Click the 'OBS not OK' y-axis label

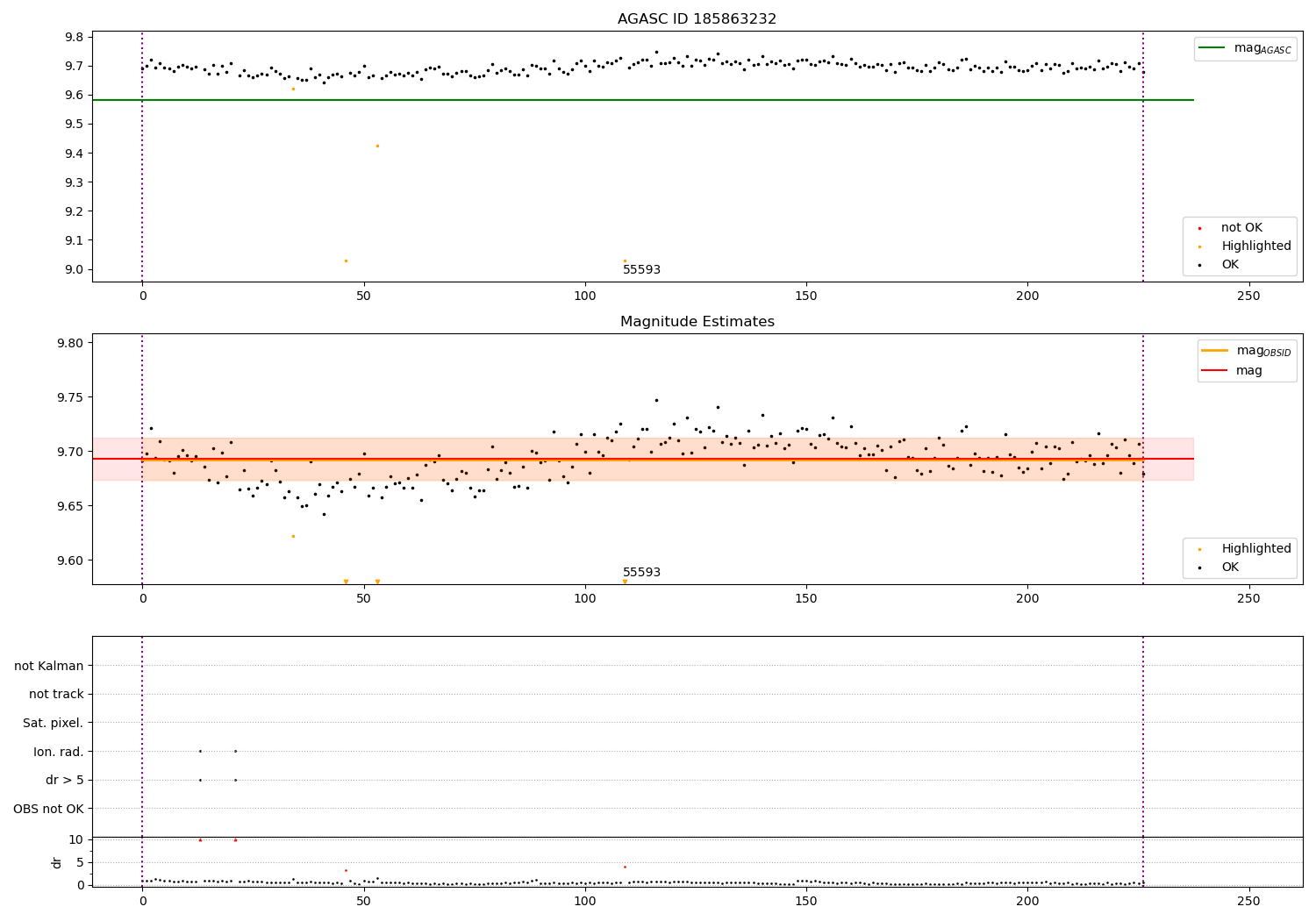coord(49,809)
